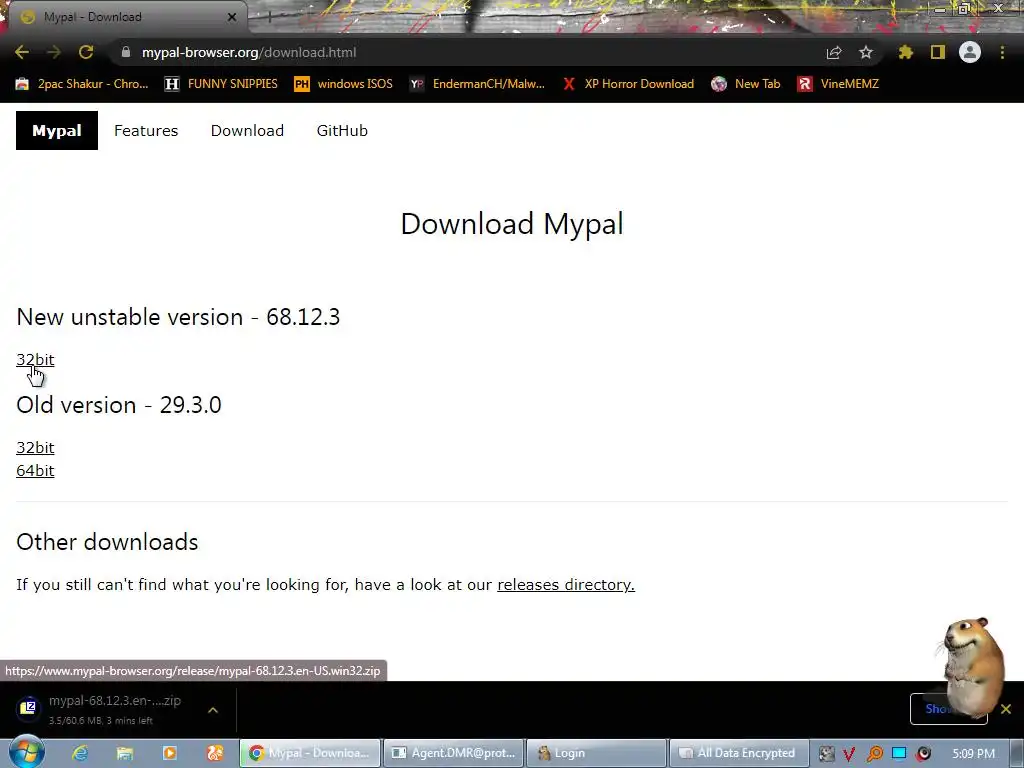Open the Chrome three-dot menu

pyautogui.click(x=1002, y=52)
